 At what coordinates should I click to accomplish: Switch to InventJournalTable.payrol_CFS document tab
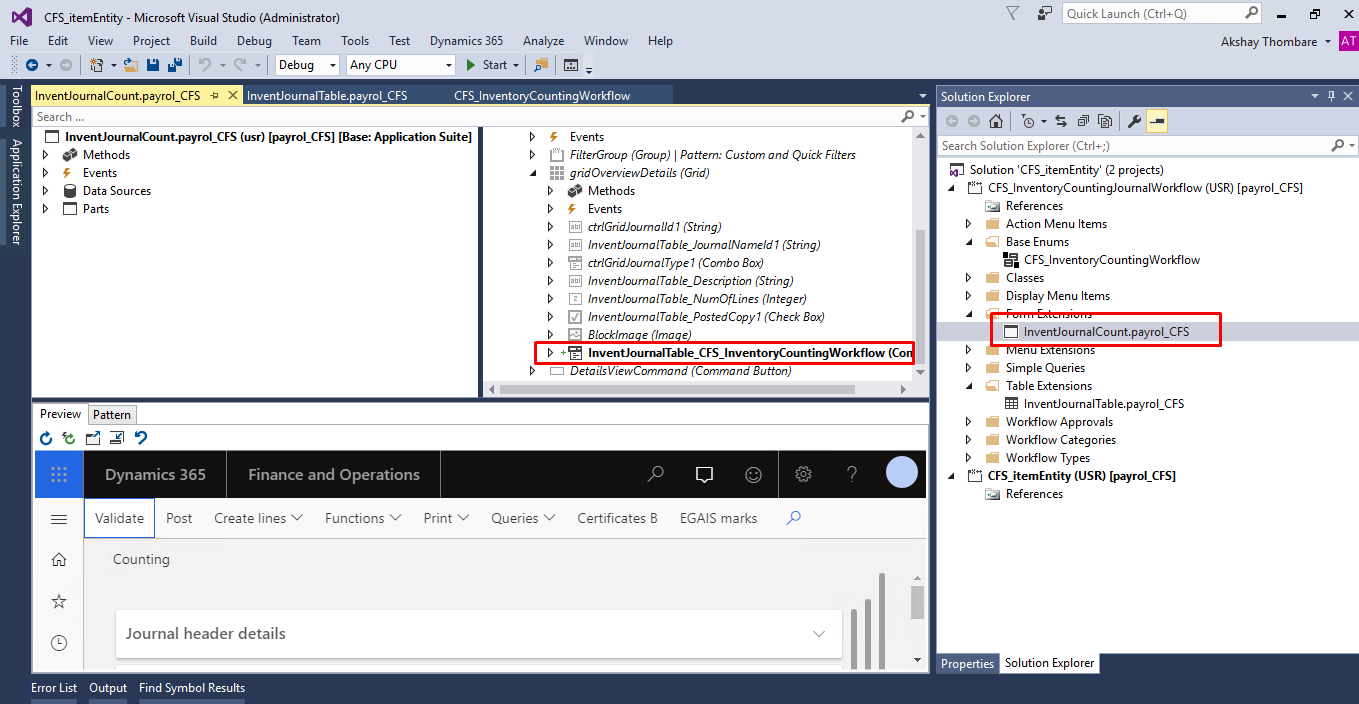click(327, 96)
